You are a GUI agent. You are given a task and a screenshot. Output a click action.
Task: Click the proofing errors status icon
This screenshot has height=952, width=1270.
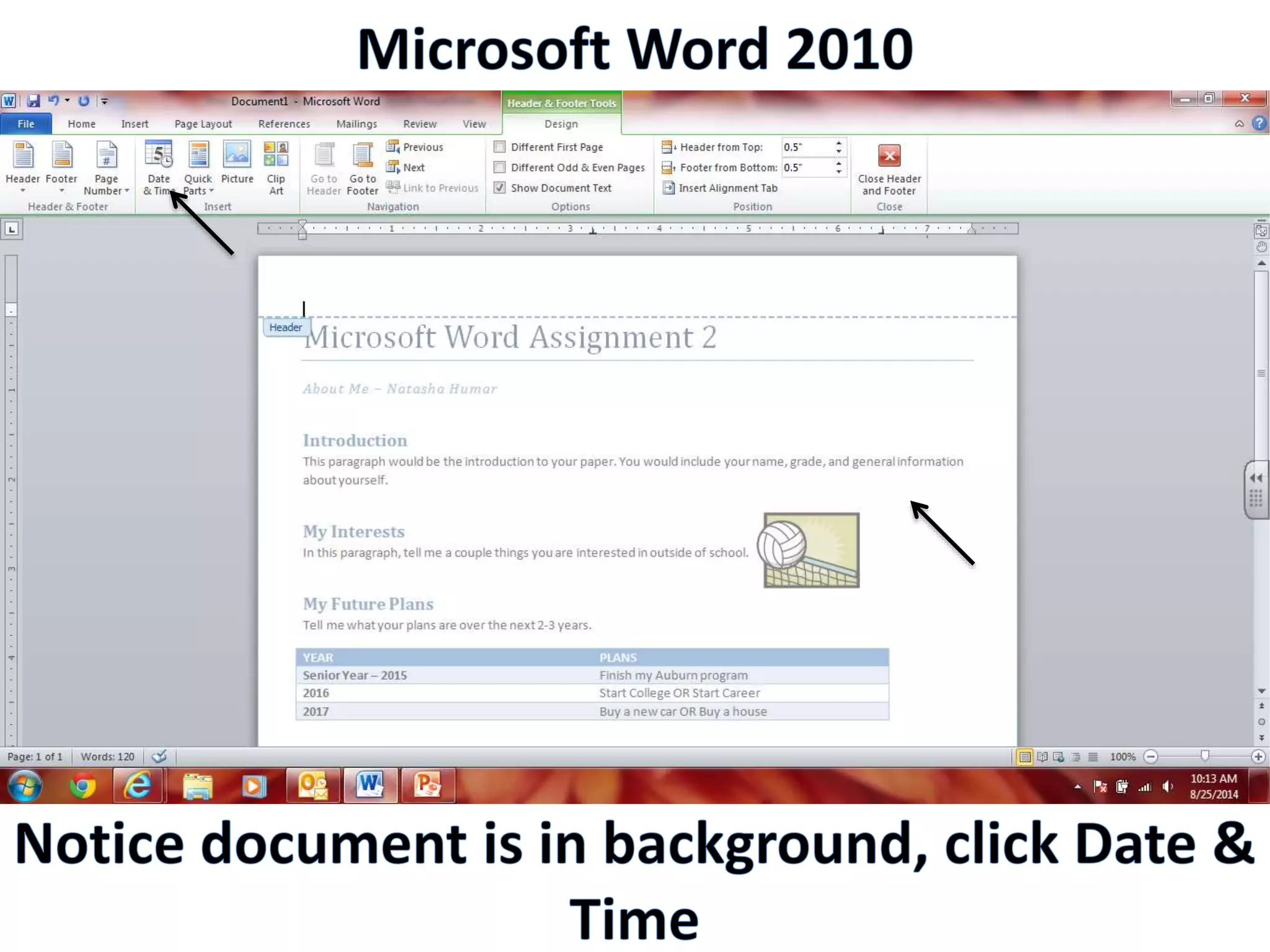coord(159,756)
